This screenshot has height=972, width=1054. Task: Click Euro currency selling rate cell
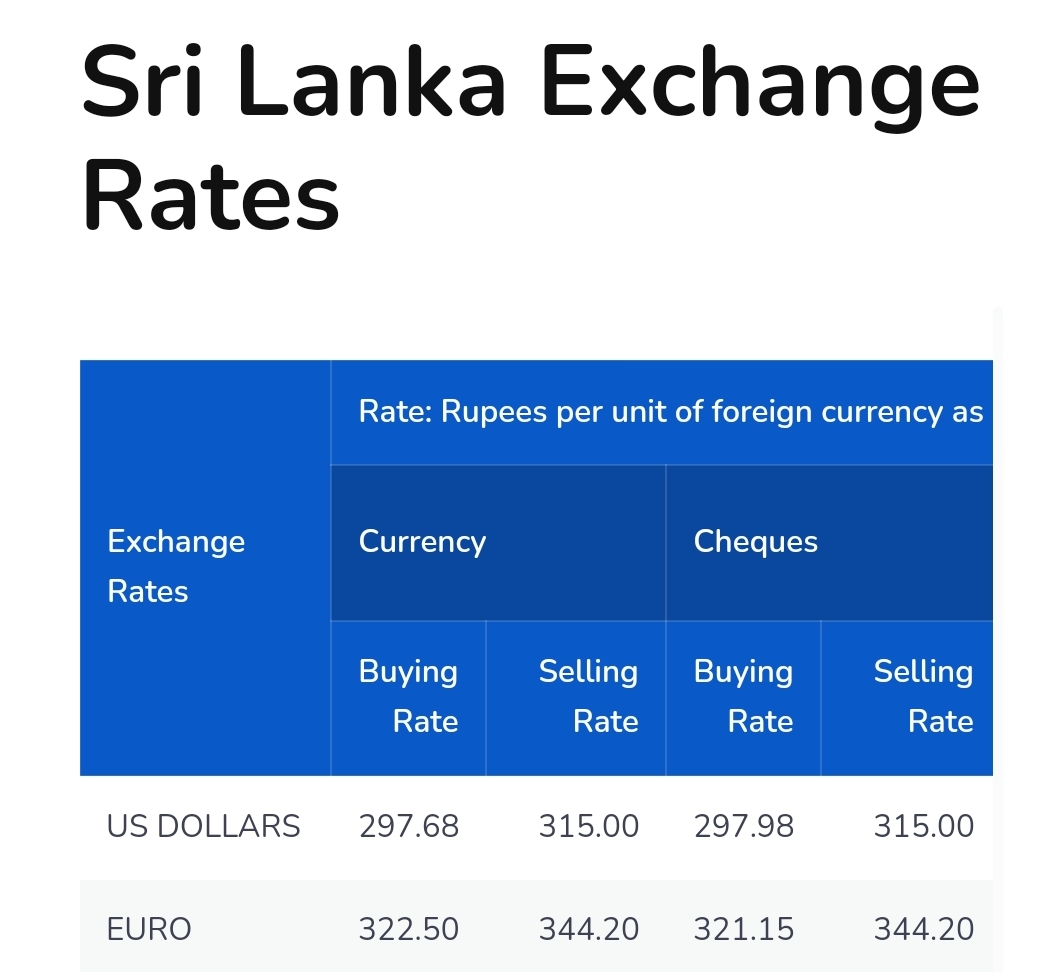(588, 929)
